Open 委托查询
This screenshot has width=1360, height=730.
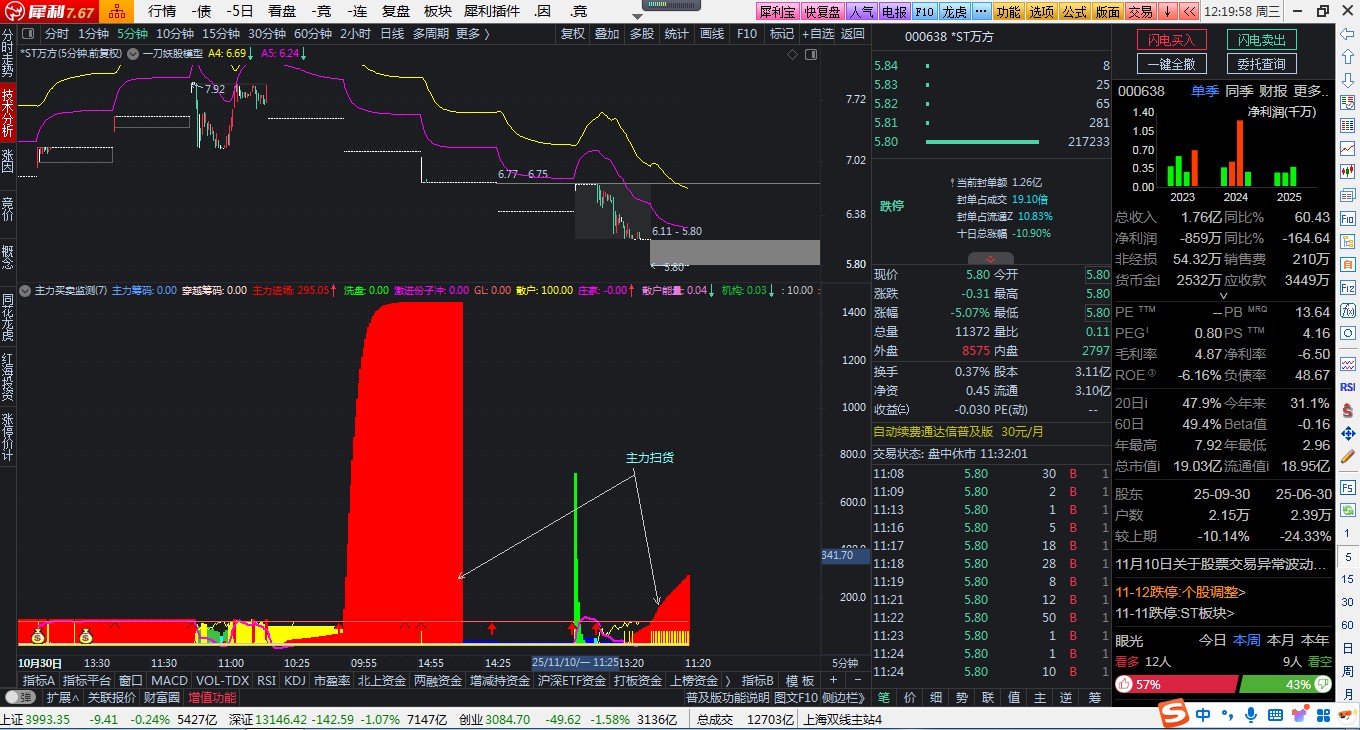(1261, 64)
